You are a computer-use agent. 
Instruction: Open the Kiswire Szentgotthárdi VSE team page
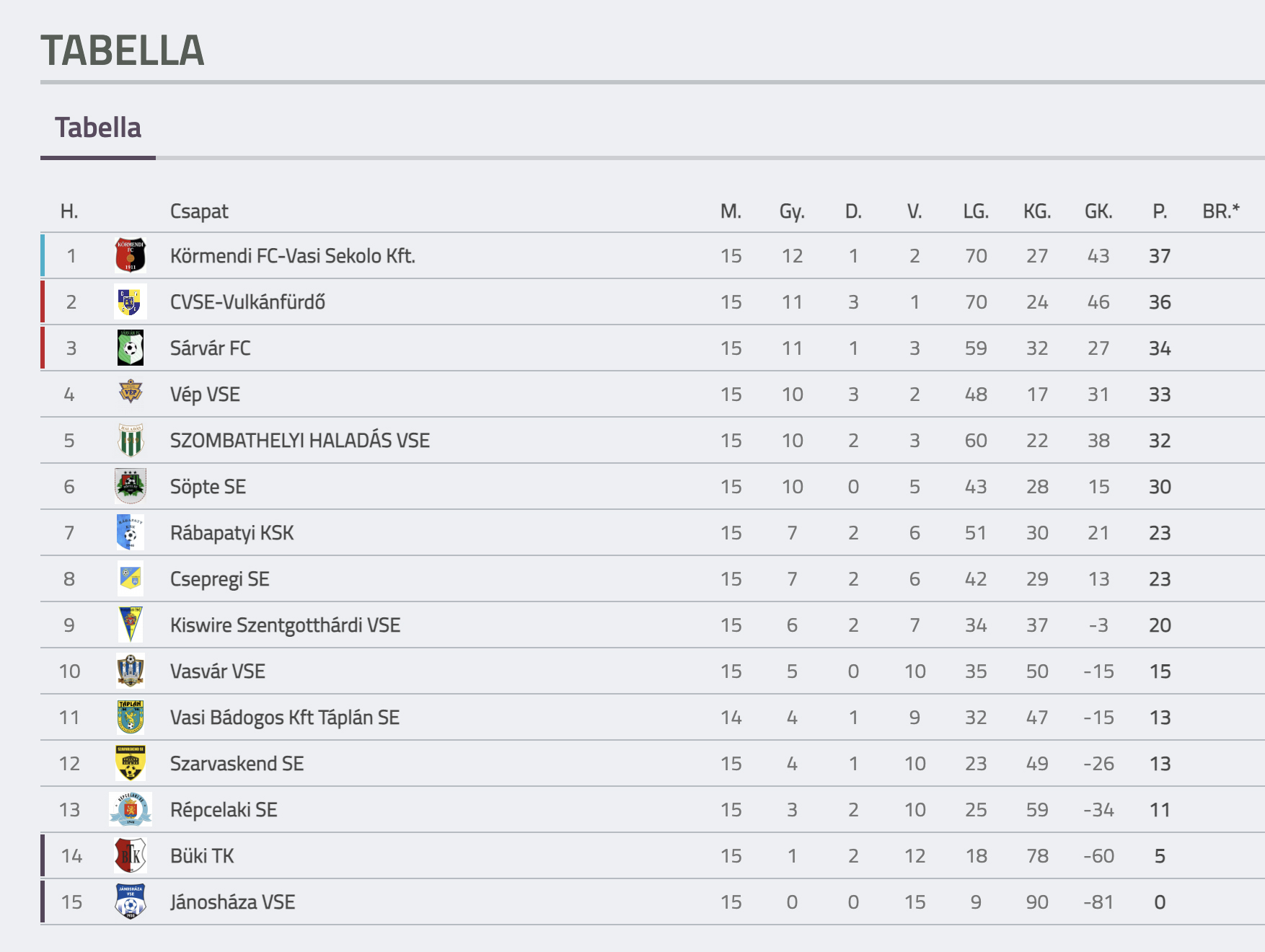(285, 625)
